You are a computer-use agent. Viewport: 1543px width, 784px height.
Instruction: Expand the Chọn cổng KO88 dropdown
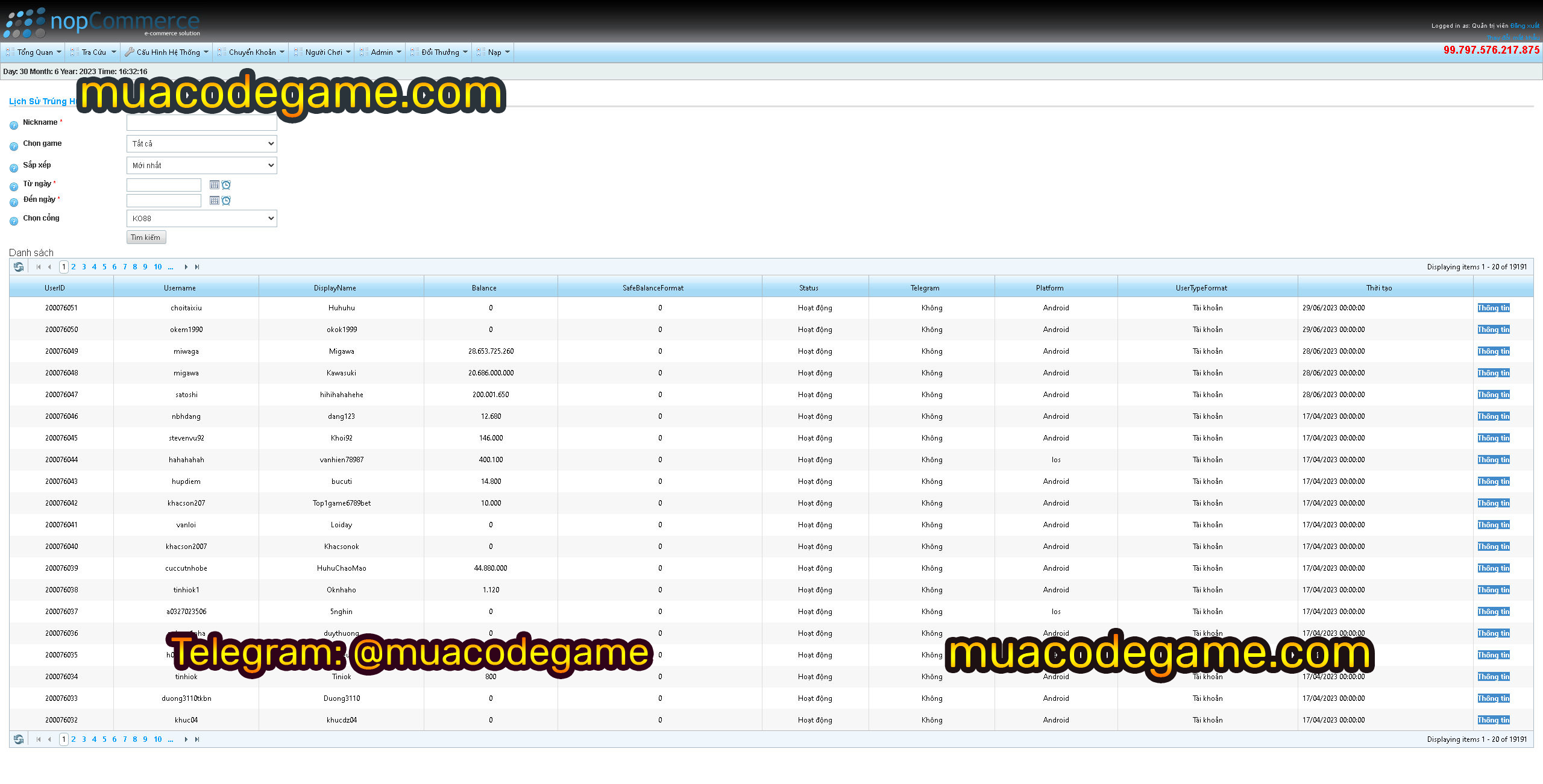pos(202,218)
